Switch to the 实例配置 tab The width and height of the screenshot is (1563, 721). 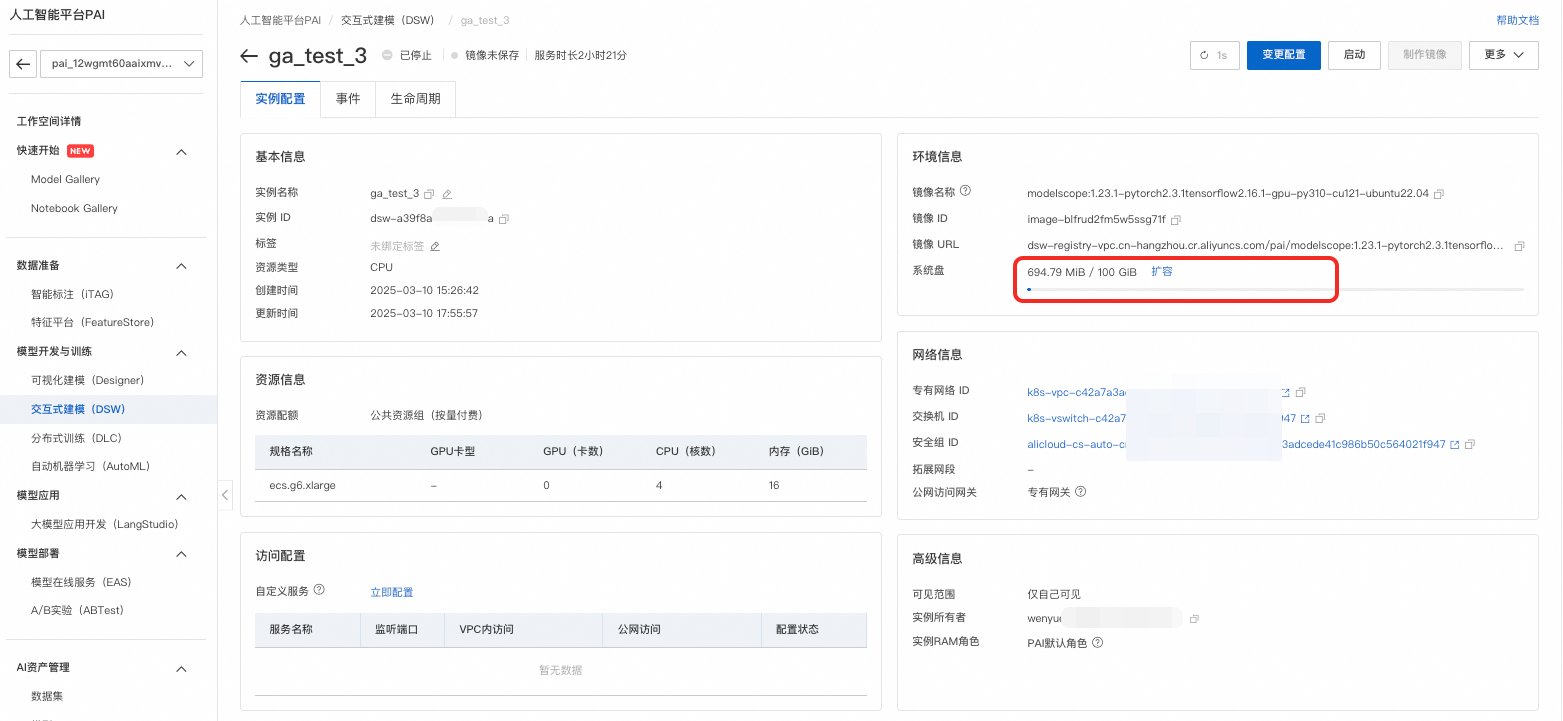(280, 99)
